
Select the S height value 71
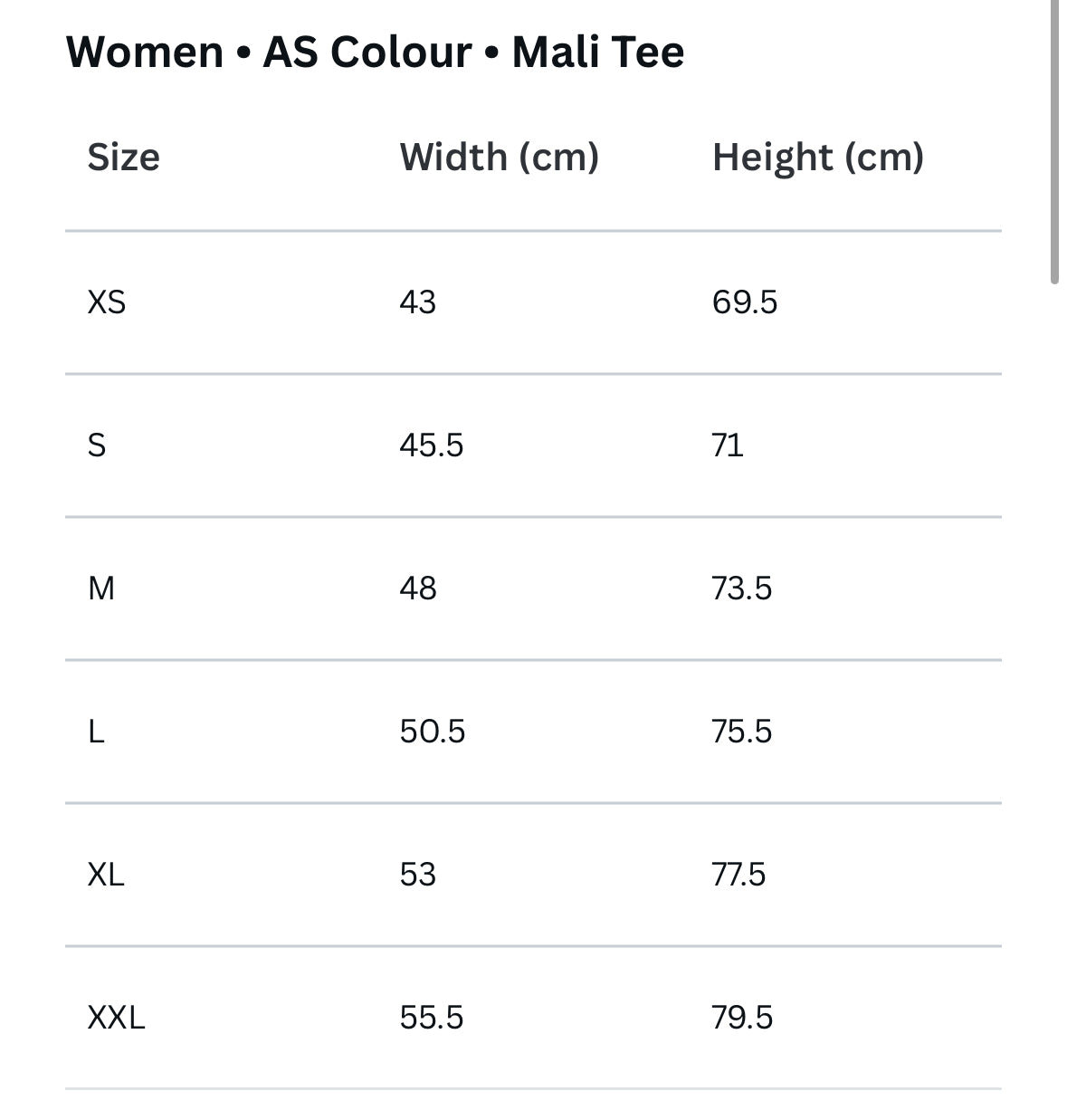coord(728,445)
